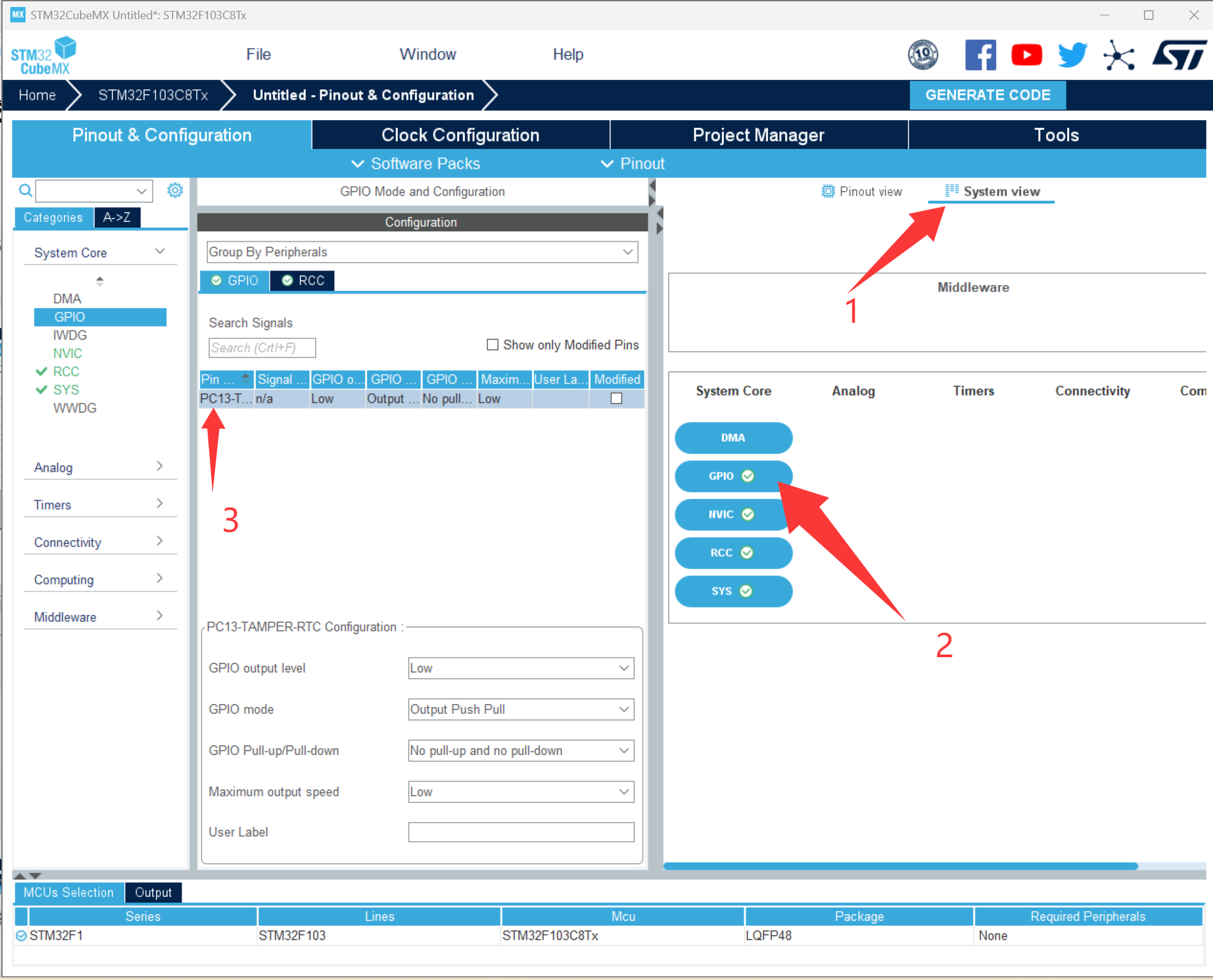Image resolution: width=1213 pixels, height=980 pixels.
Task: Expand the System Core category
Action: tap(100, 253)
